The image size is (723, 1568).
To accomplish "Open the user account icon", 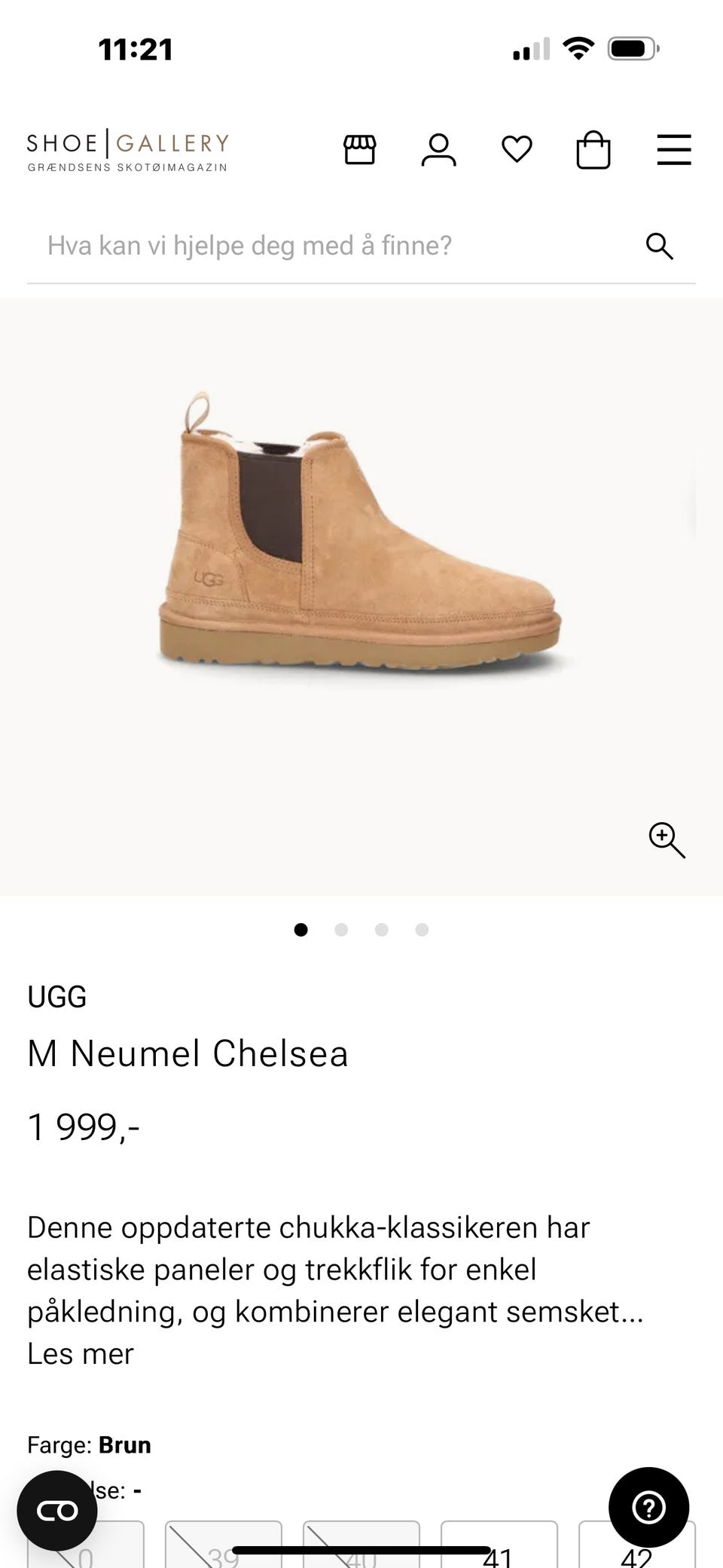I will (x=438, y=149).
